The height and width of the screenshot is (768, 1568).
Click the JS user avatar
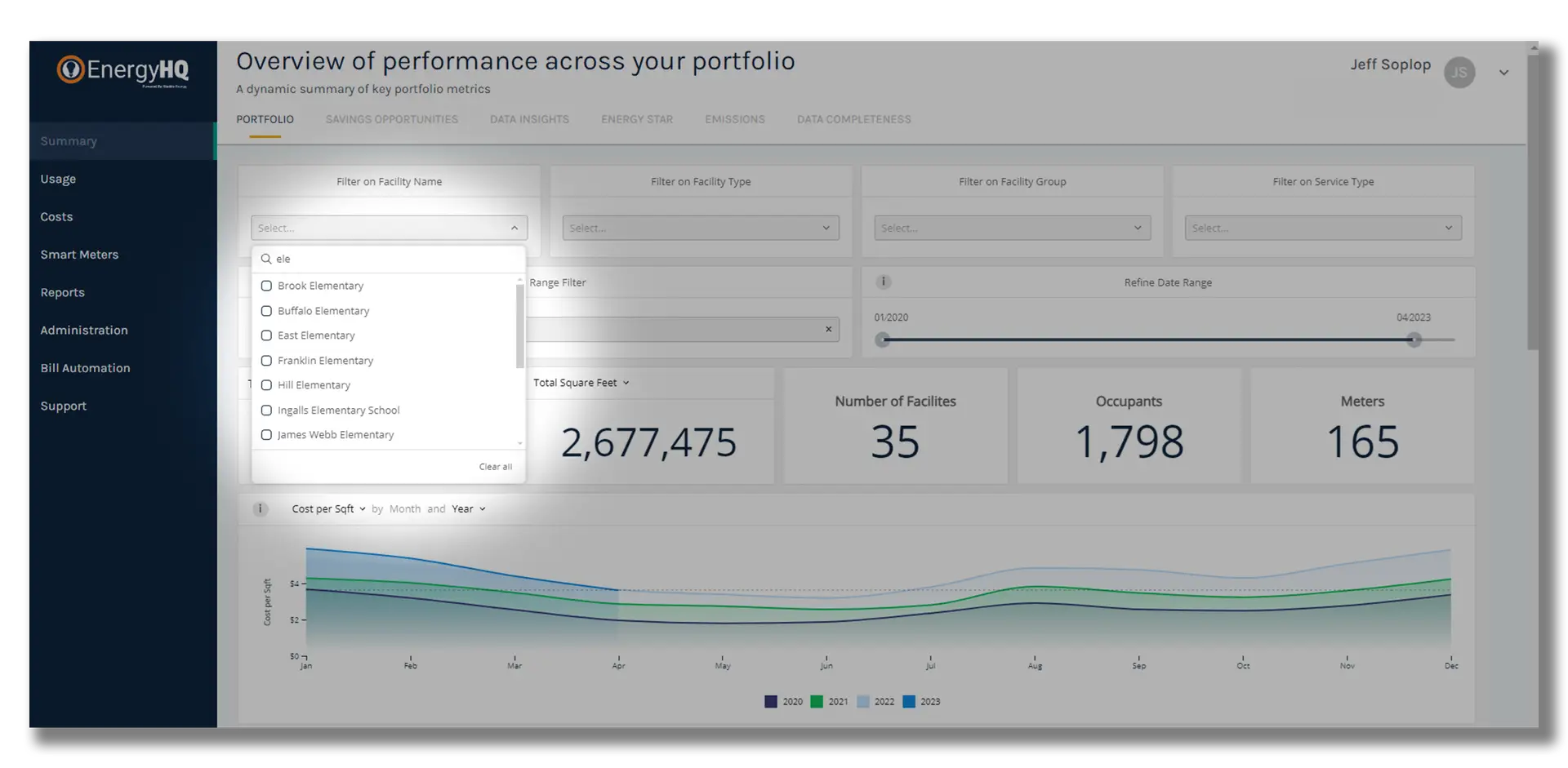(x=1459, y=73)
